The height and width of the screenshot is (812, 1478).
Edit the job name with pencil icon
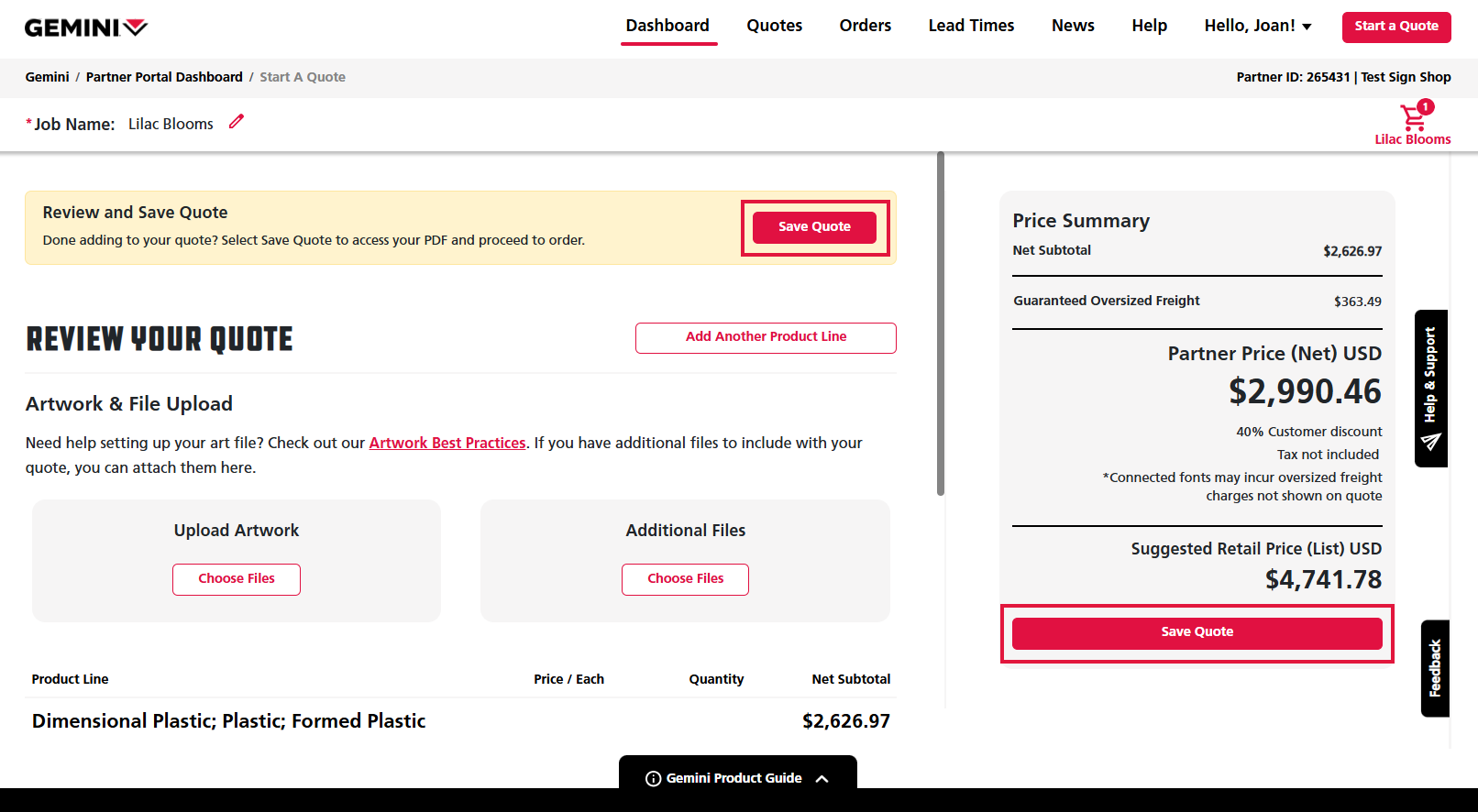[x=237, y=122]
